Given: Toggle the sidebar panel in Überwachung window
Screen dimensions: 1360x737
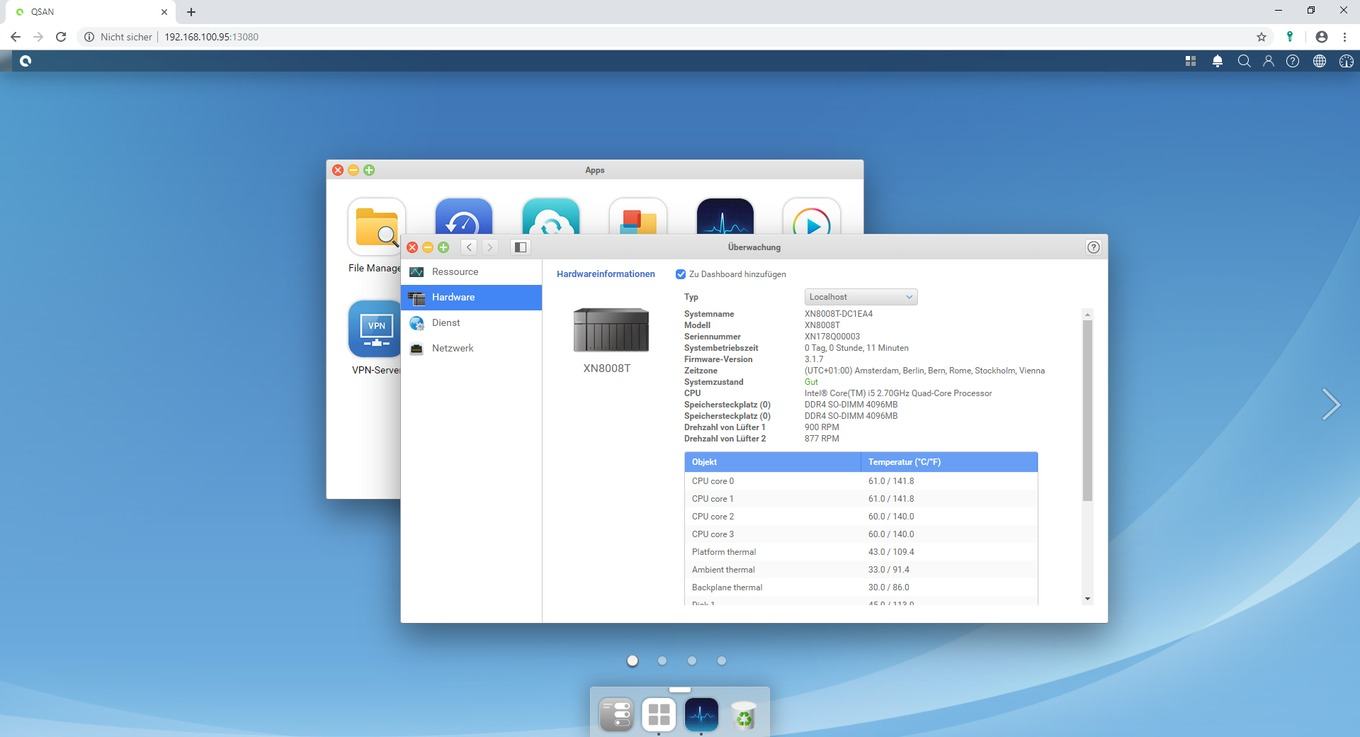Looking at the screenshot, I should pos(520,247).
